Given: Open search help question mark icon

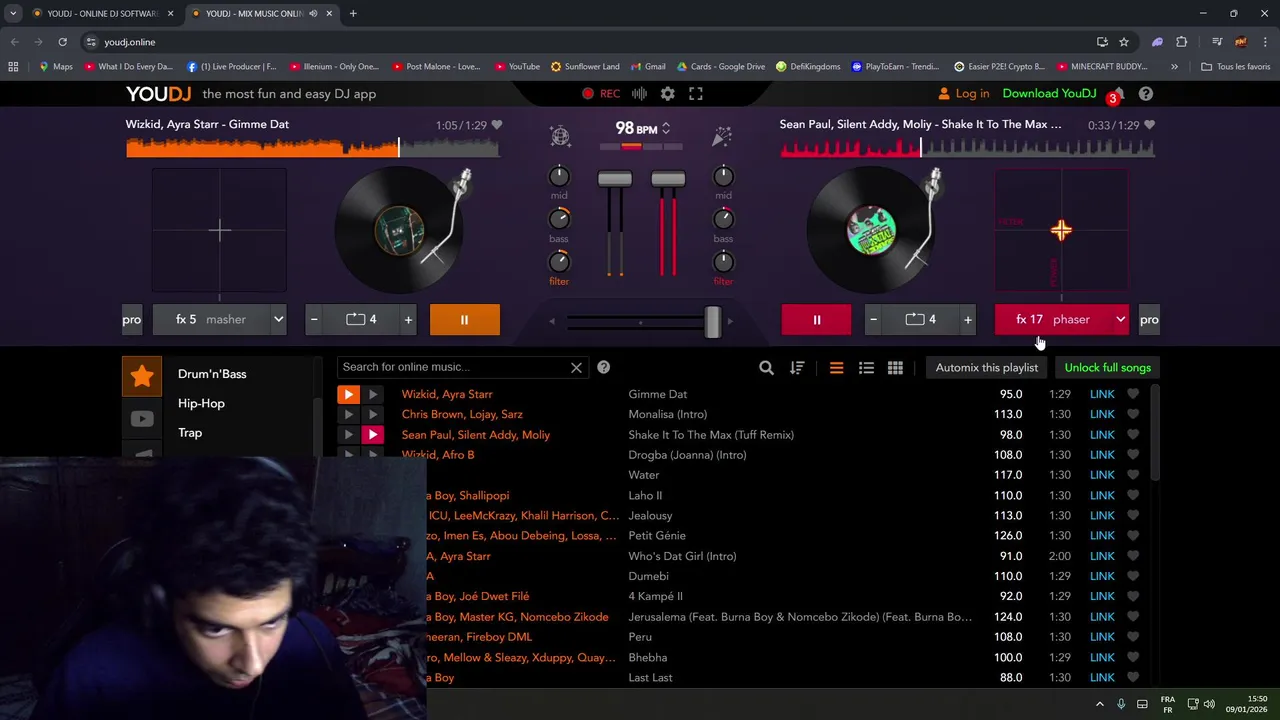Looking at the screenshot, I should (603, 367).
